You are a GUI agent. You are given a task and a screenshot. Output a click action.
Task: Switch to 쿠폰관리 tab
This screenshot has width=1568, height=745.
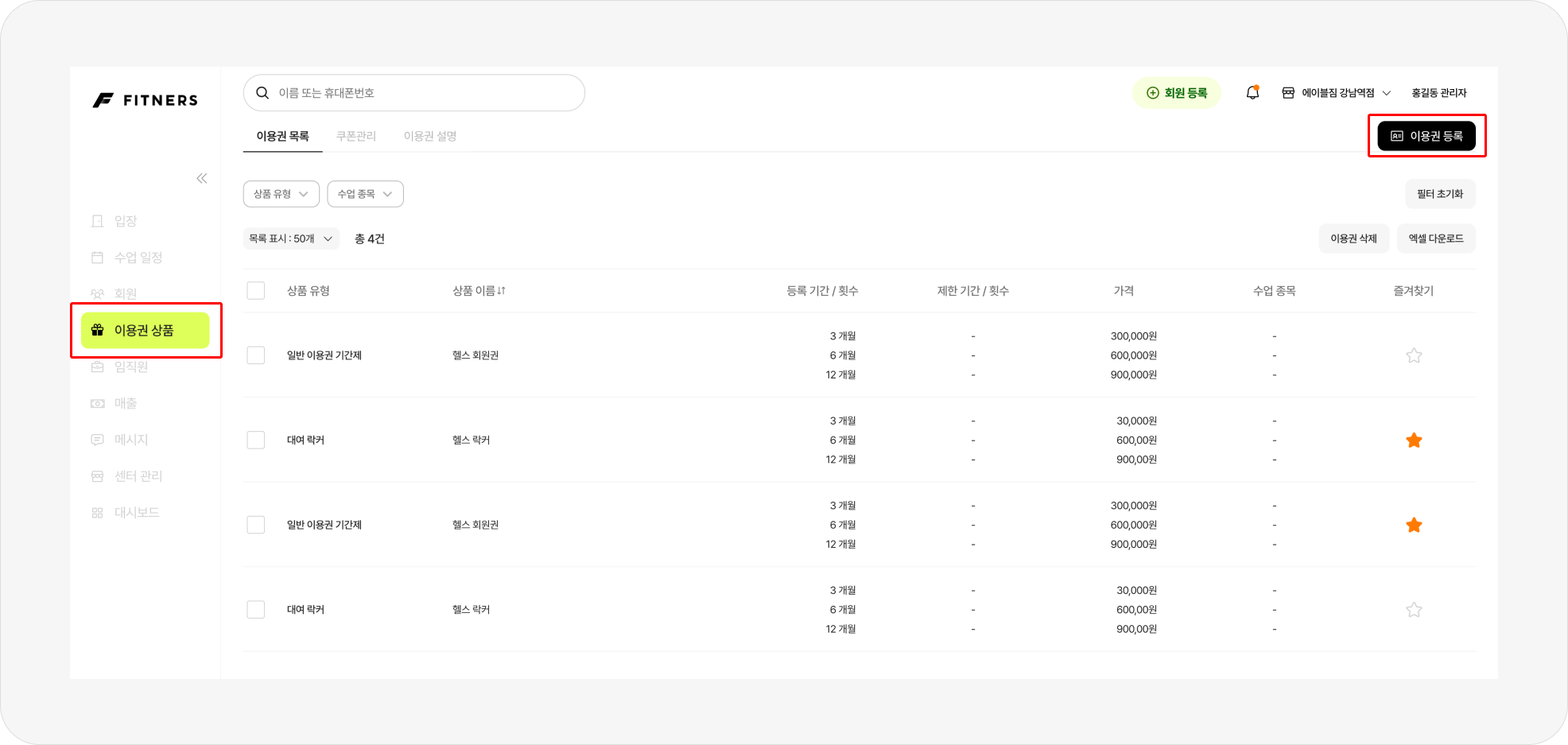(x=356, y=136)
